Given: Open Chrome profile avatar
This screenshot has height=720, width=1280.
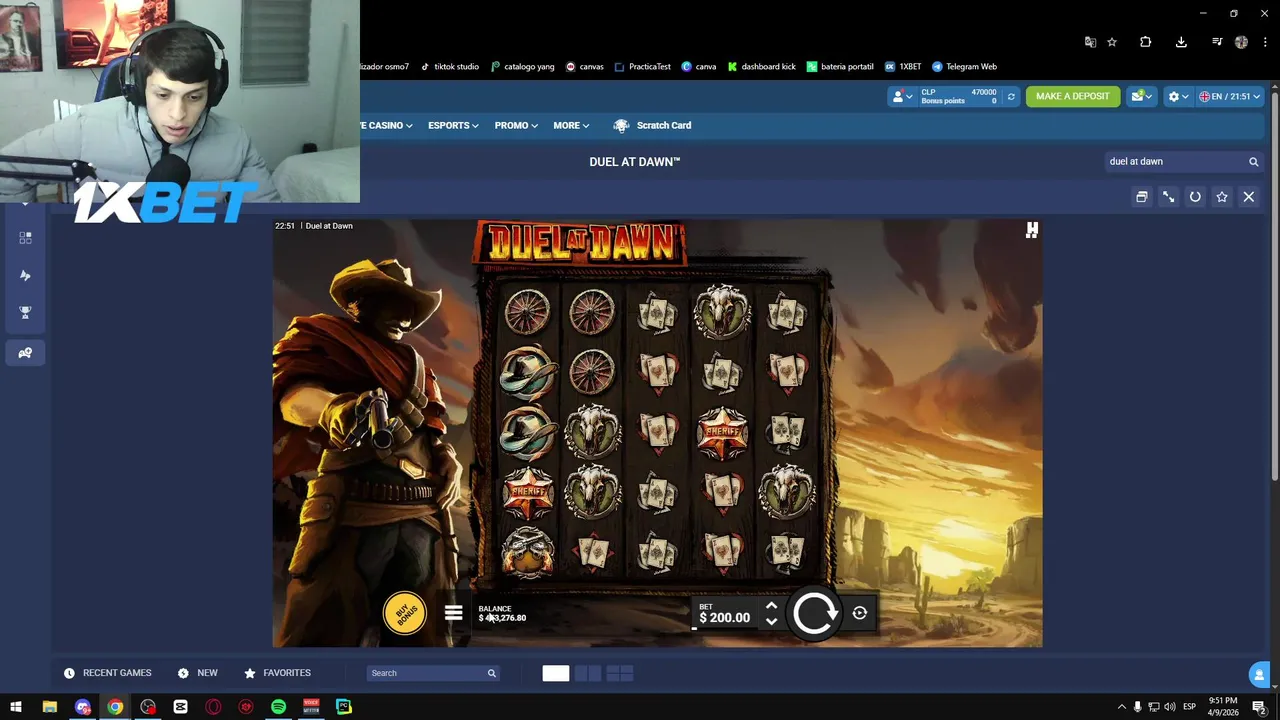Looking at the screenshot, I should [1241, 42].
